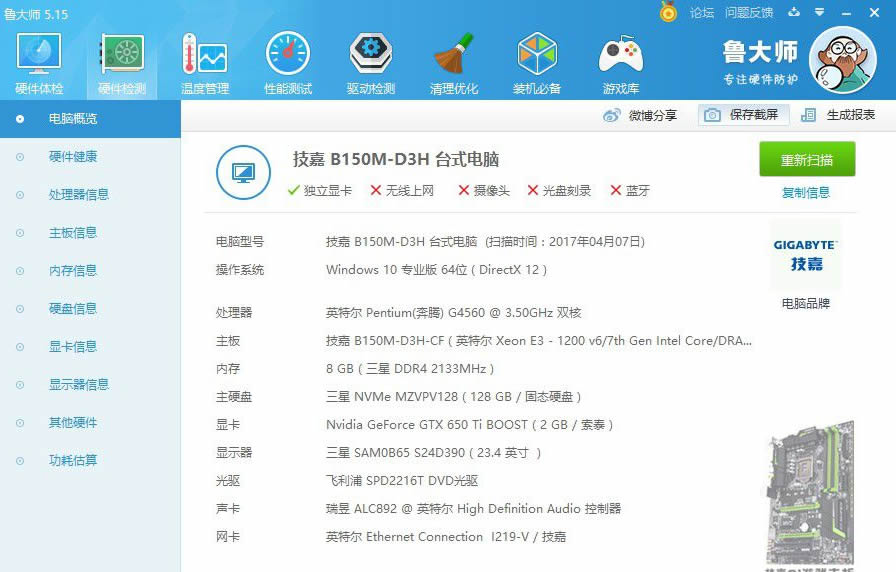This screenshot has height=572, width=896.
Task: Click the GIGABYTE 技嘉 brand logo
Action: [x=805, y=255]
